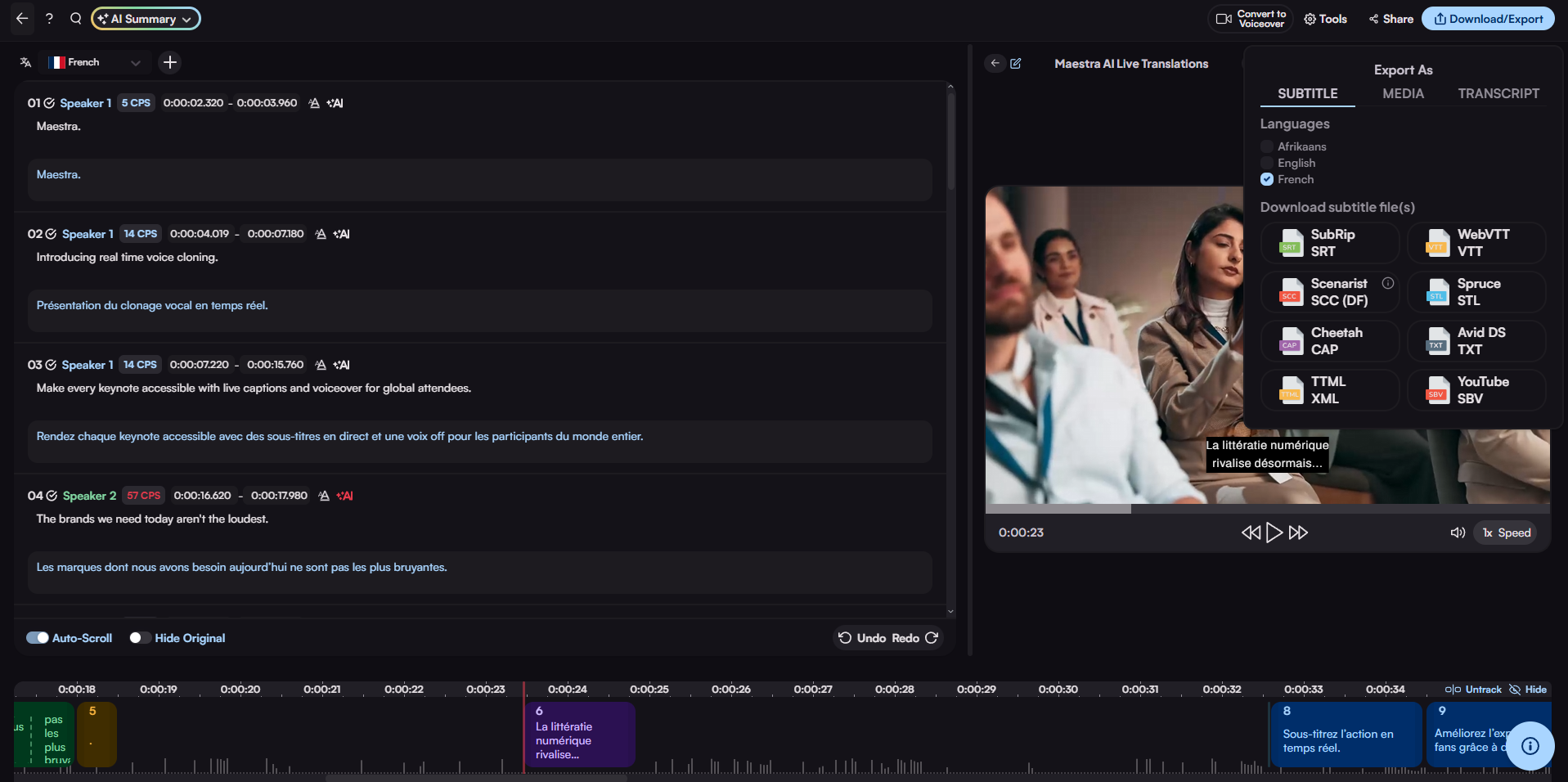Screen dimensions: 1568x782
Task: Switch to the TRANSCRIPT export tab
Action: [x=1498, y=93]
